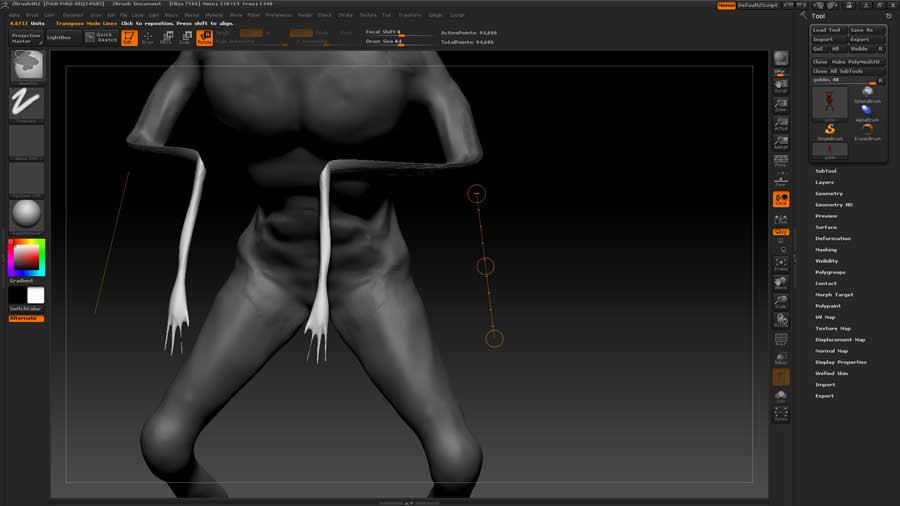
Task: Activate Draw mode in top shelf
Action: tap(148, 38)
